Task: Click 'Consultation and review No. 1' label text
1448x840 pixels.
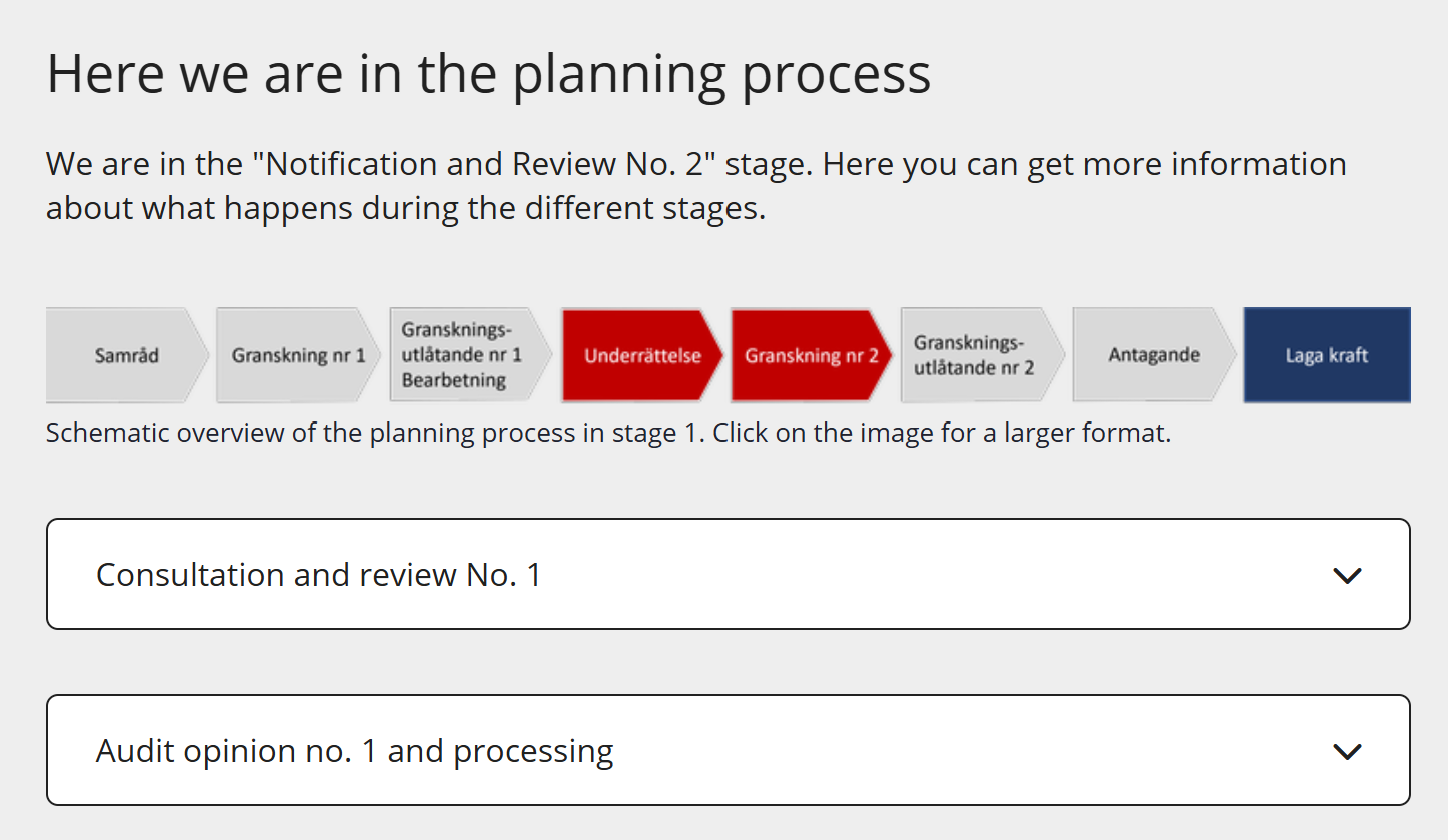Action: pyautogui.click(x=318, y=575)
